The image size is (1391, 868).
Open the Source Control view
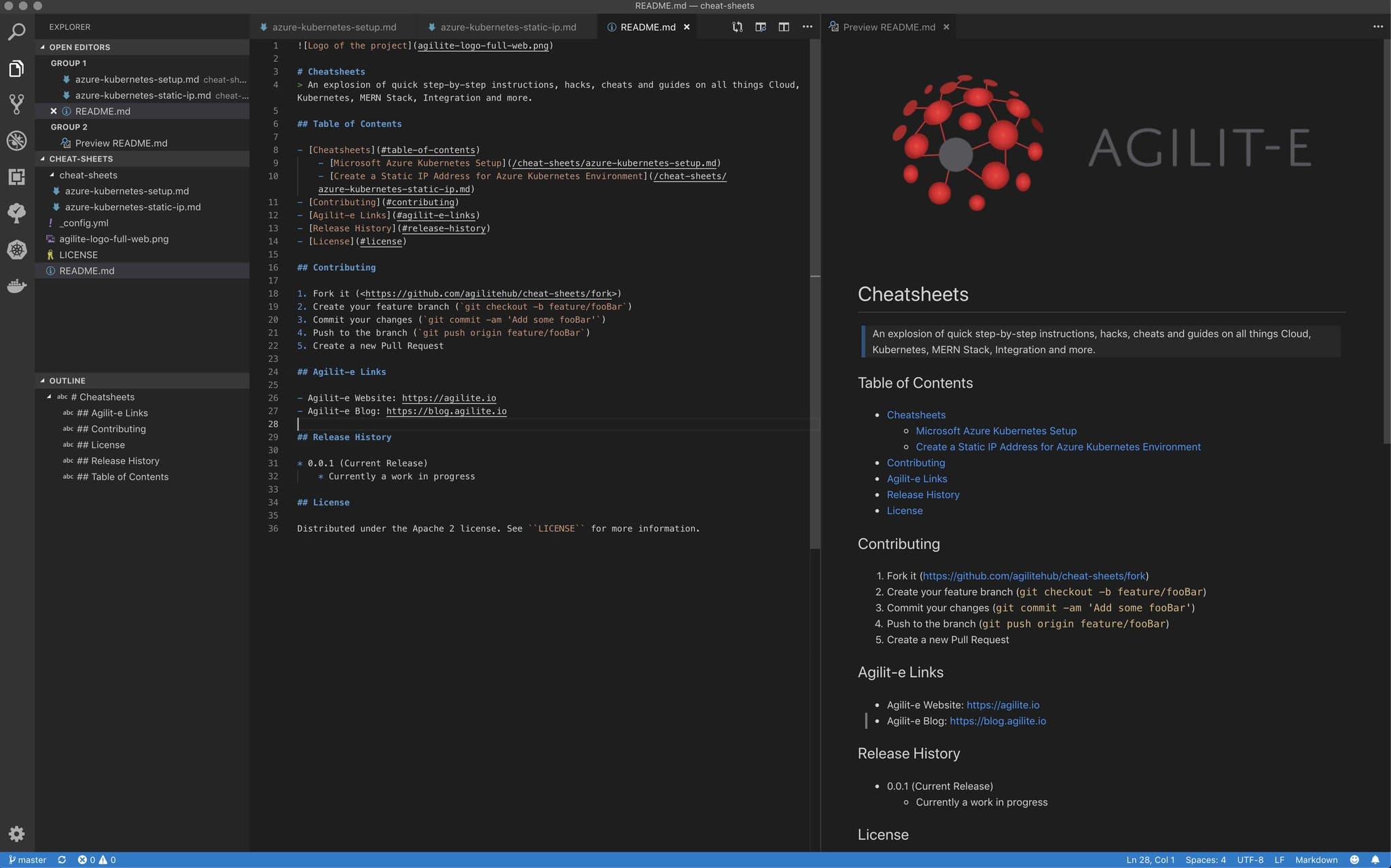point(16,104)
